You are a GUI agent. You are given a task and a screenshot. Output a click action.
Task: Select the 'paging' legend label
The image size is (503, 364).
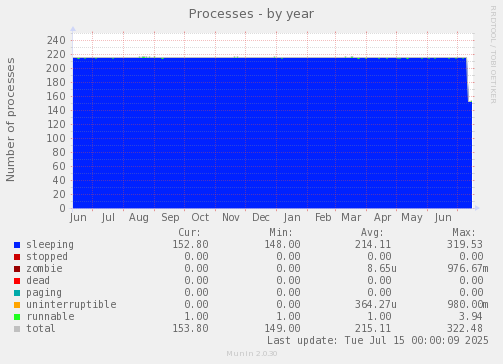[44, 293]
